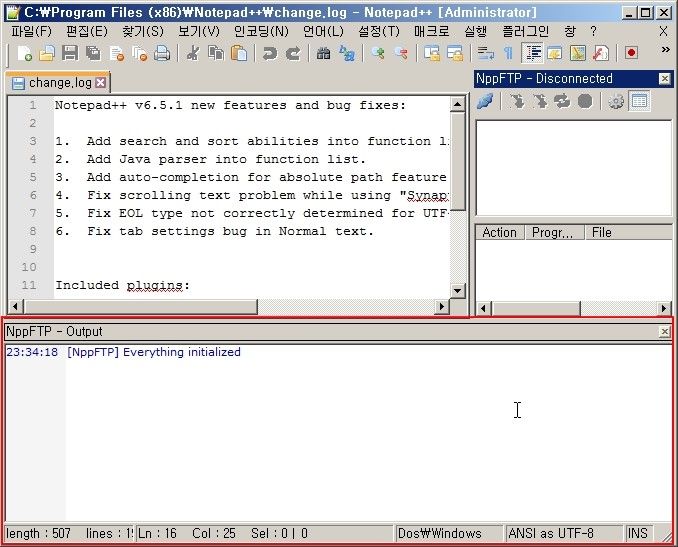
Task: Click the File column header
Action: [629, 233]
